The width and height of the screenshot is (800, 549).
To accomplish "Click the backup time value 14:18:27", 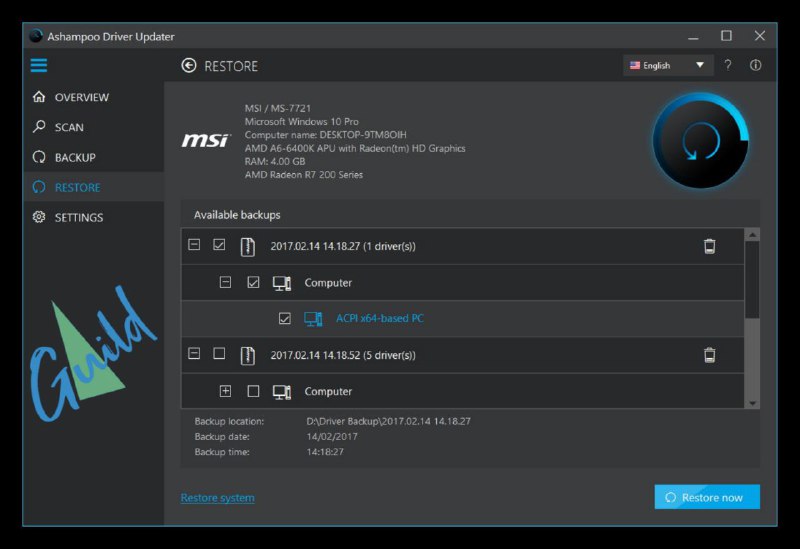I will (x=325, y=452).
